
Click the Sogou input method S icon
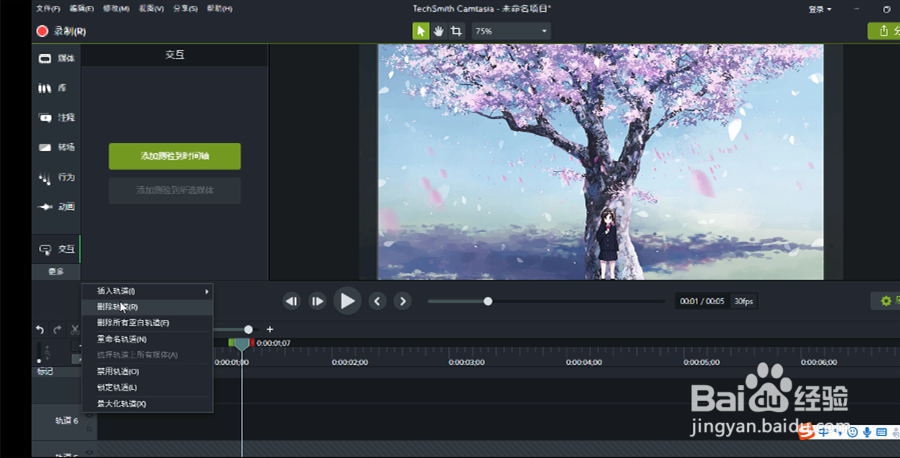(x=806, y=432)
